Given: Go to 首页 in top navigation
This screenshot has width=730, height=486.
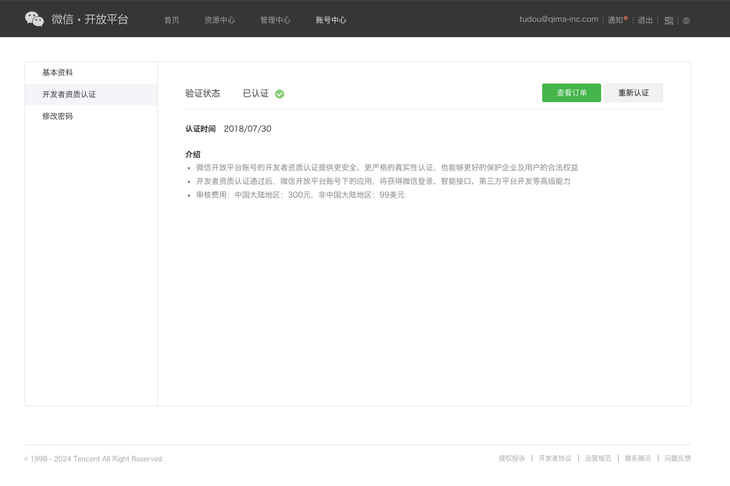Looking at the screenshot, I should pyautogui.click(x=171, y=20).
